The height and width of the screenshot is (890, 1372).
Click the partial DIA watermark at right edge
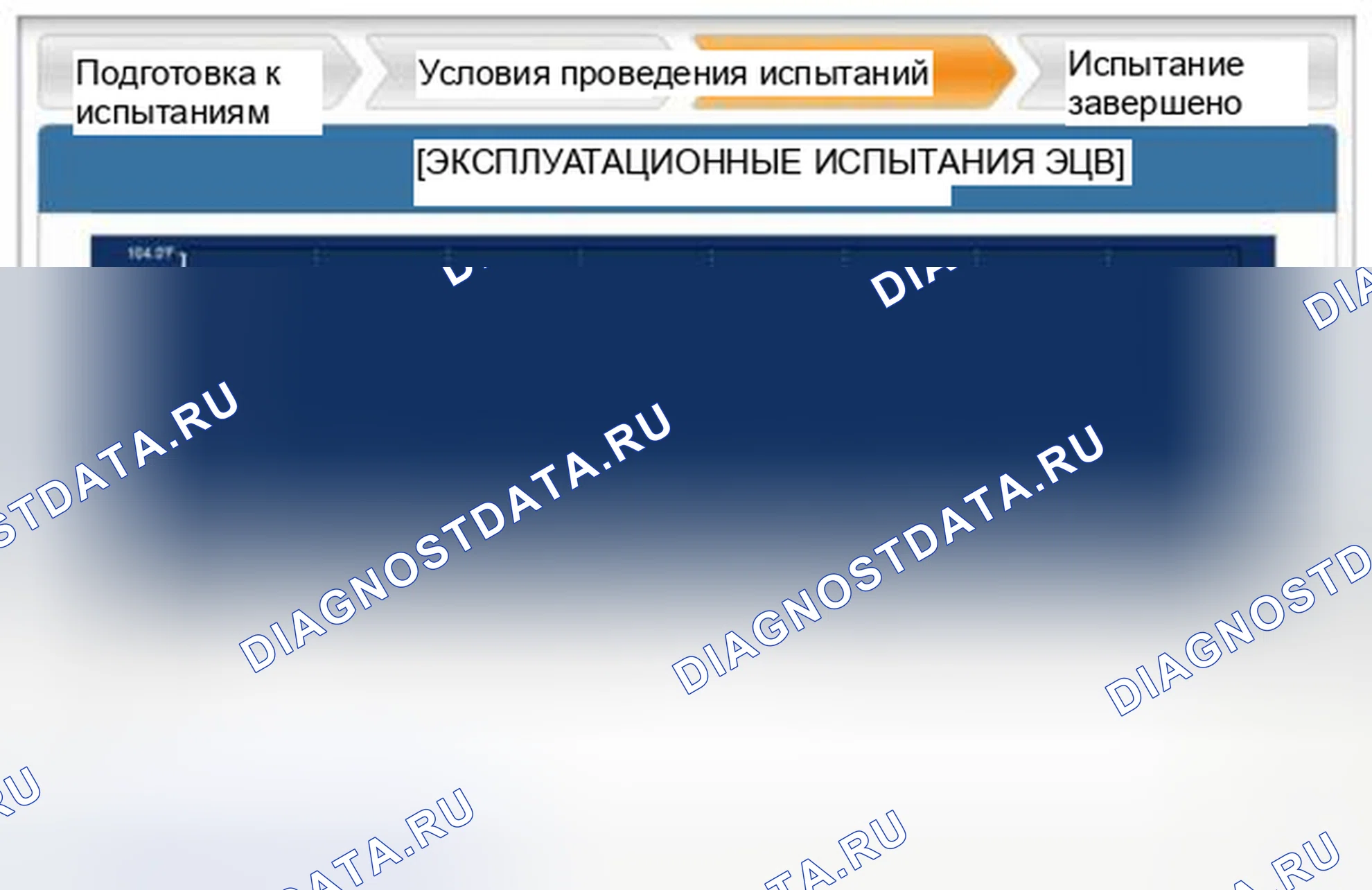pos(1339,299)
